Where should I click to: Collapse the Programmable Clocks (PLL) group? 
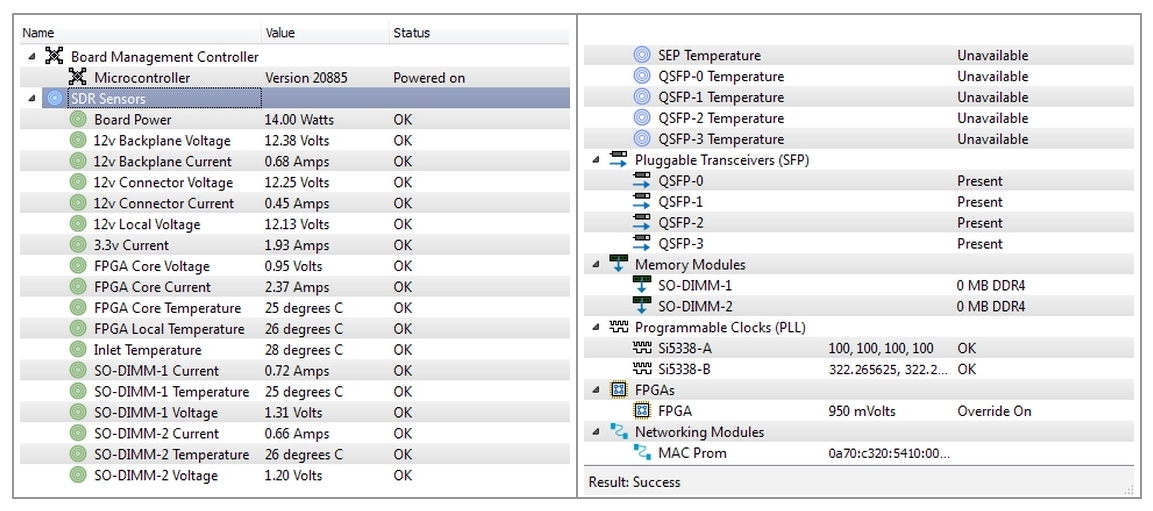(x=596, y=327)
